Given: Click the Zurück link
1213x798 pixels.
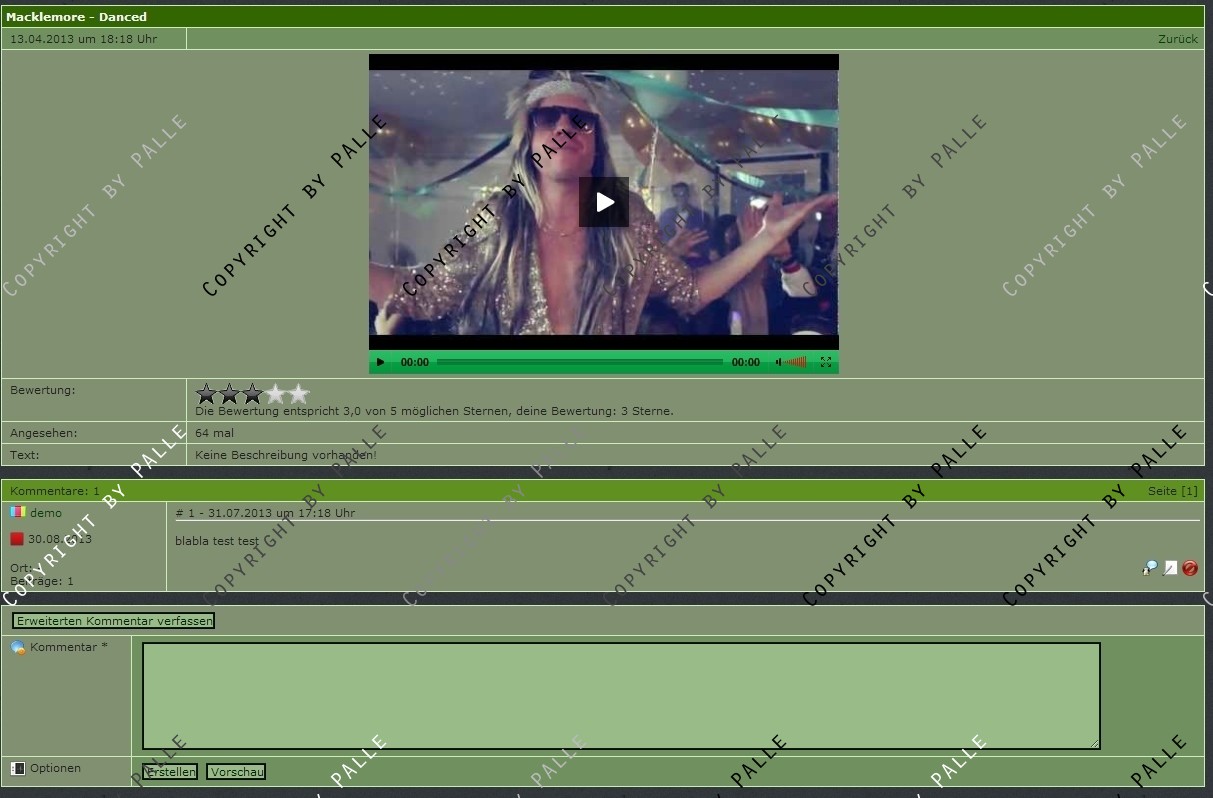Looking at the screenshot, I should (x=1177, y=39).
